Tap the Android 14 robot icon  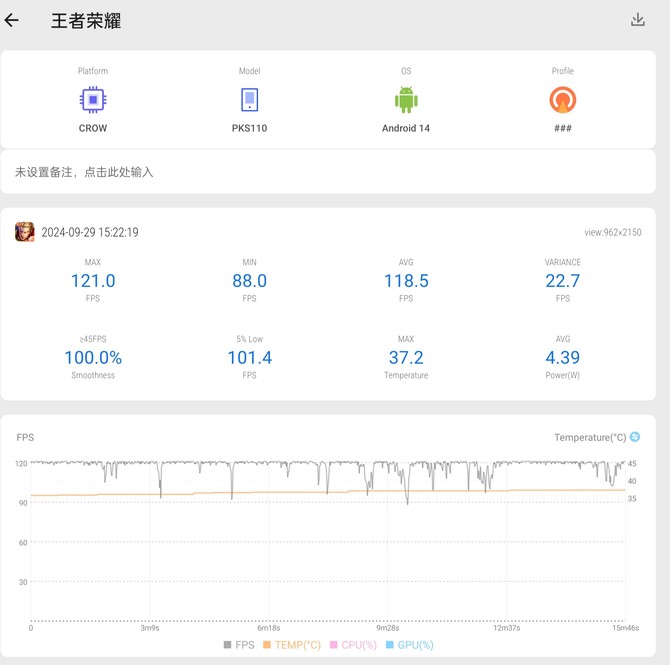pos(406,100)
